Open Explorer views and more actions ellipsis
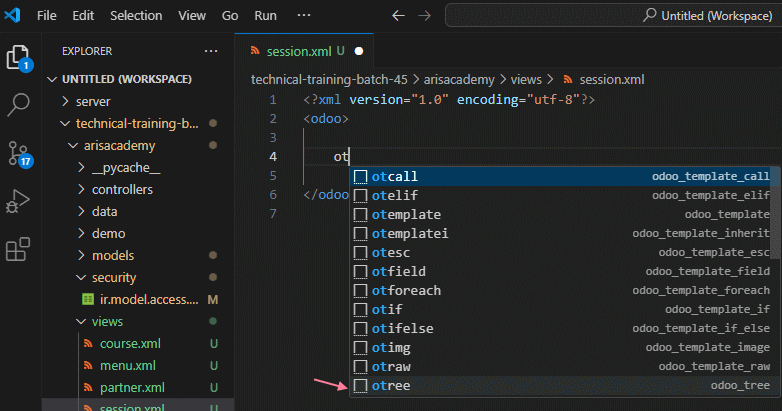This screenshot has height=411, width=782. (x=211, y=51)
